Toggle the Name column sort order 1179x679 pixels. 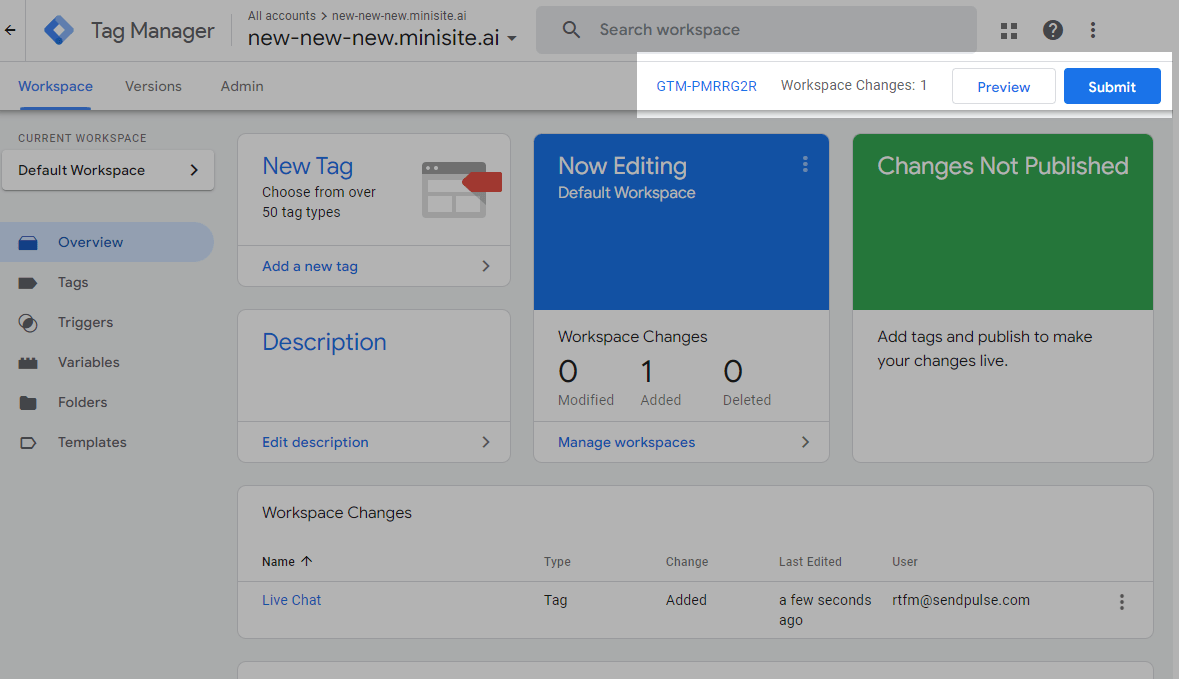[x=286, y=561]
